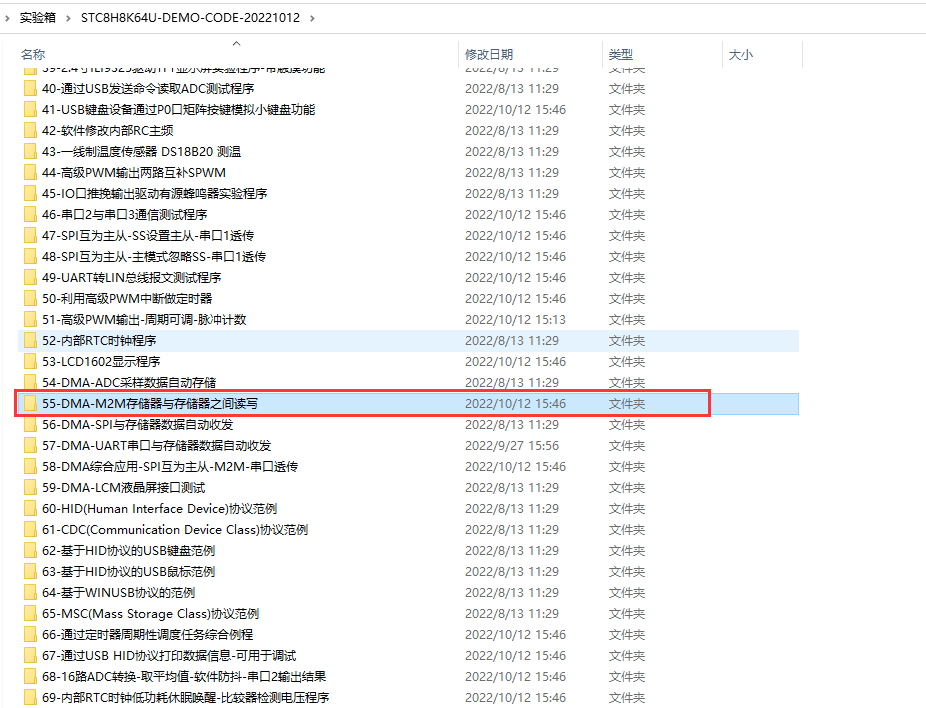The width and height of the screenshot is (926, 708).
Task: Go to 实验箱 breadcrumb folder
Action: pos(38,18)
